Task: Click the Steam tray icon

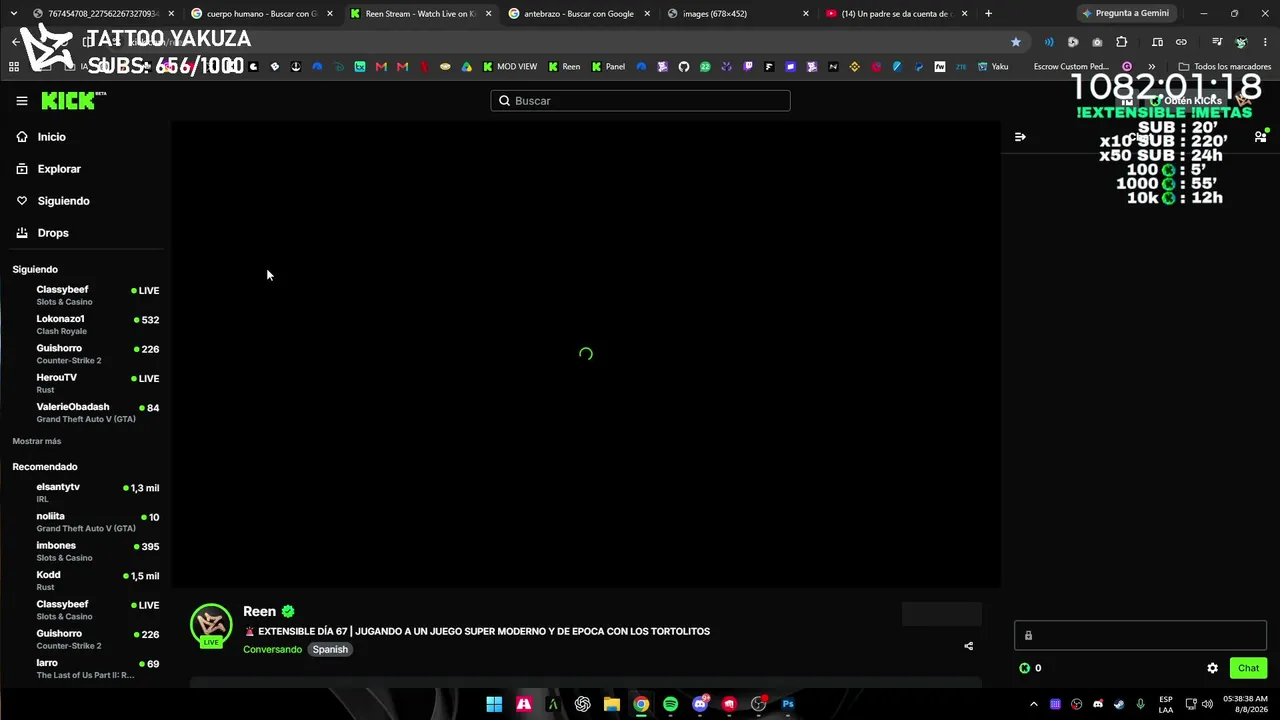Action: click(x=1119, y=704)
